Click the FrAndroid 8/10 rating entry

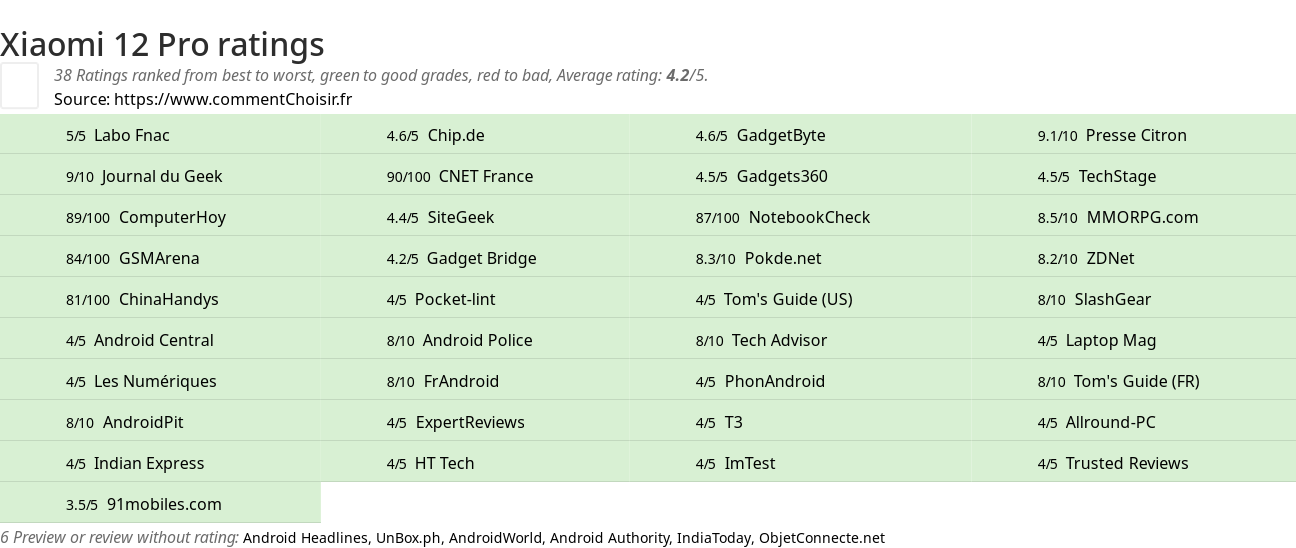coord(475,381)
